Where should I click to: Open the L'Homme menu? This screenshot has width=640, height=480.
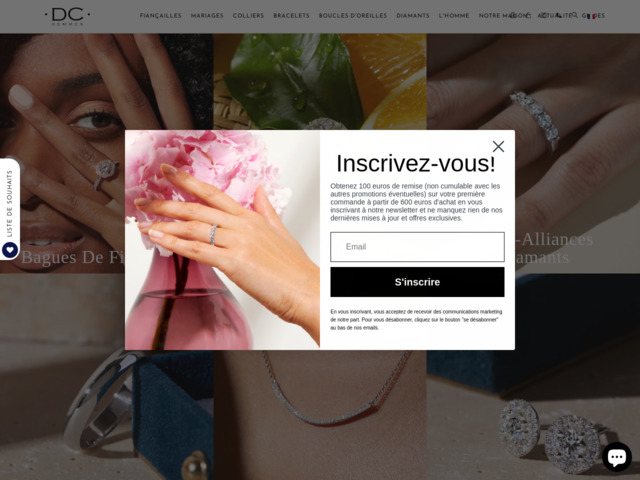[454, 16]
